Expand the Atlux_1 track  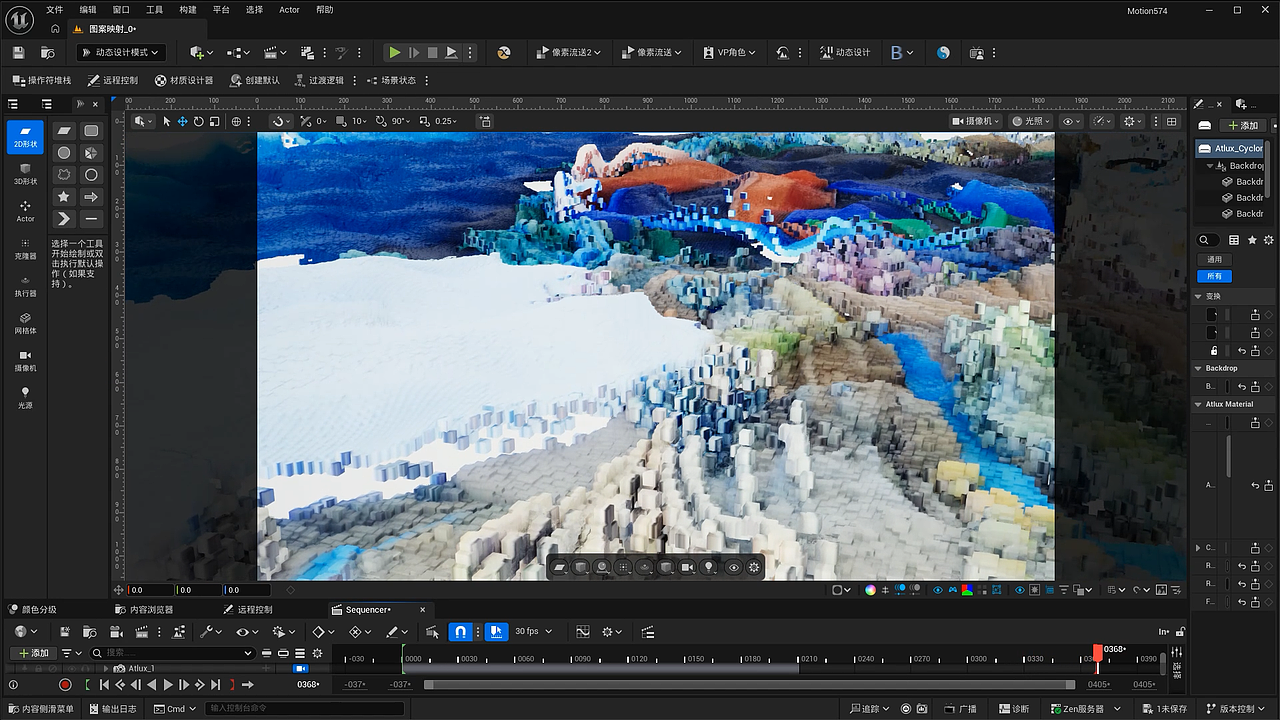(x=106, y=667)
